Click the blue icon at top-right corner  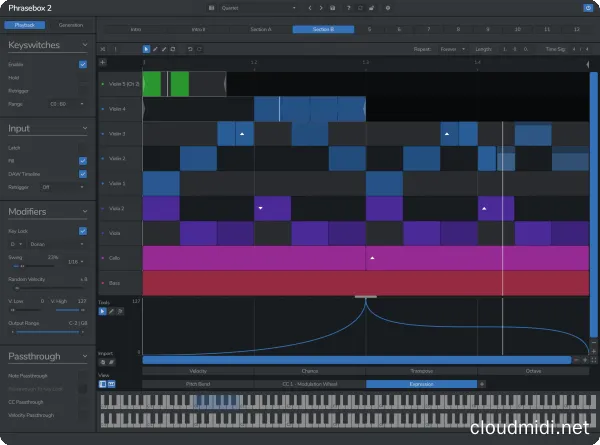click(x=586, y=8)
